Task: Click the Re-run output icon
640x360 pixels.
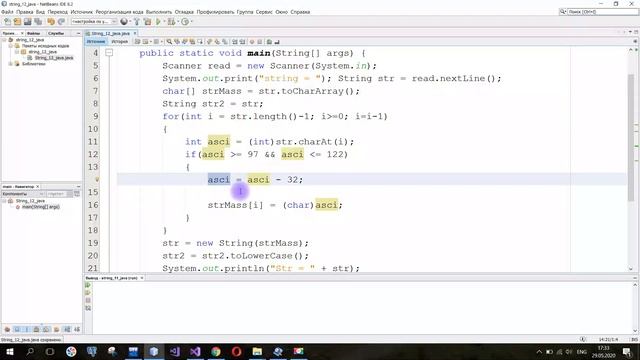Action: tap(88, 285)
